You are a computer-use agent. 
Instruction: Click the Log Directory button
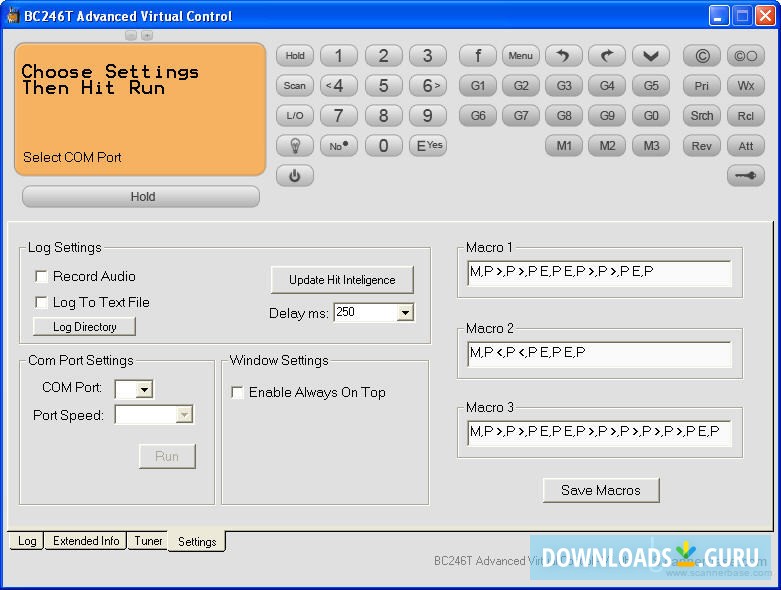[x=85, y=327]
